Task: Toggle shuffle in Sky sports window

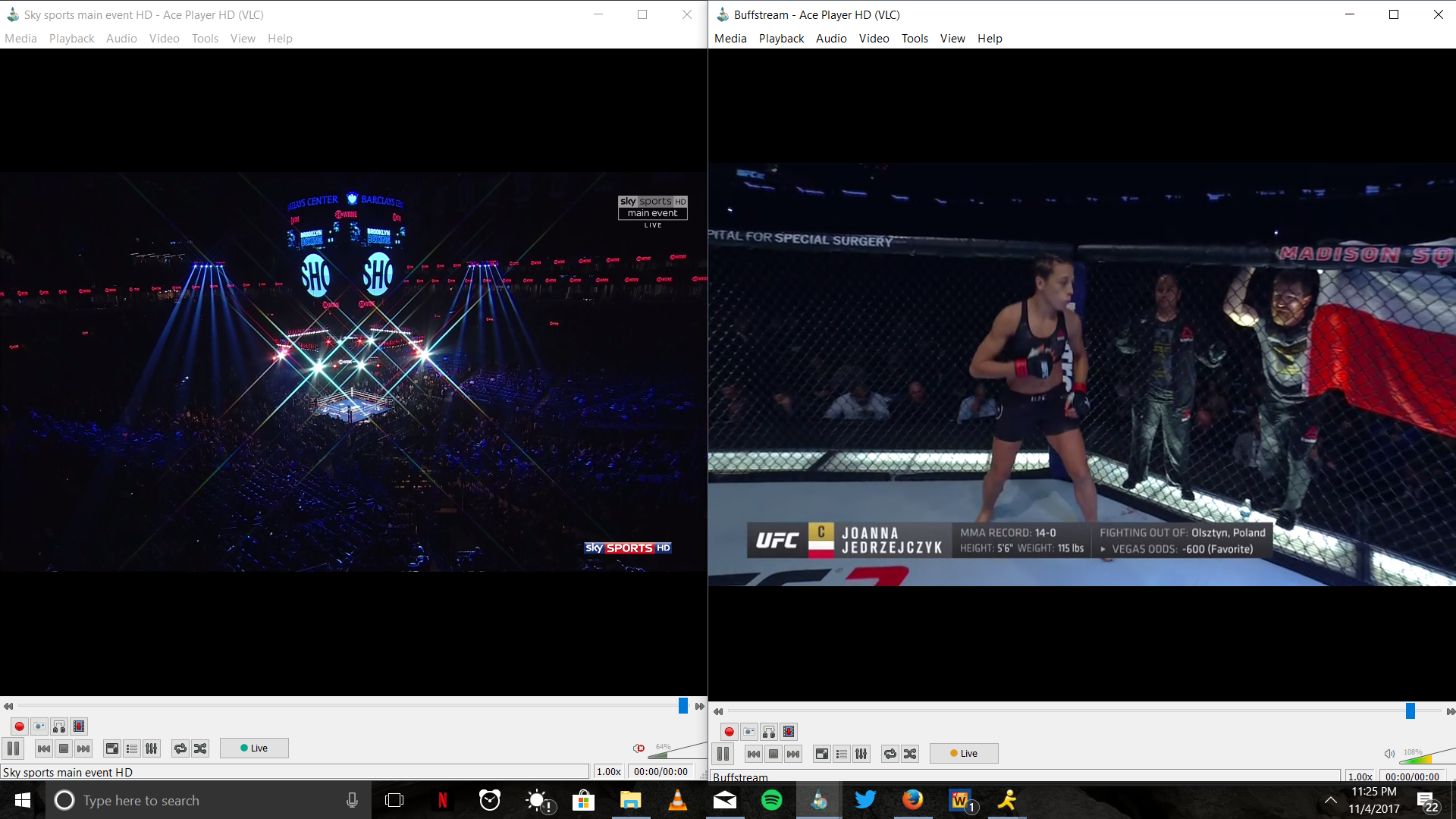Action: pos(200,748)
